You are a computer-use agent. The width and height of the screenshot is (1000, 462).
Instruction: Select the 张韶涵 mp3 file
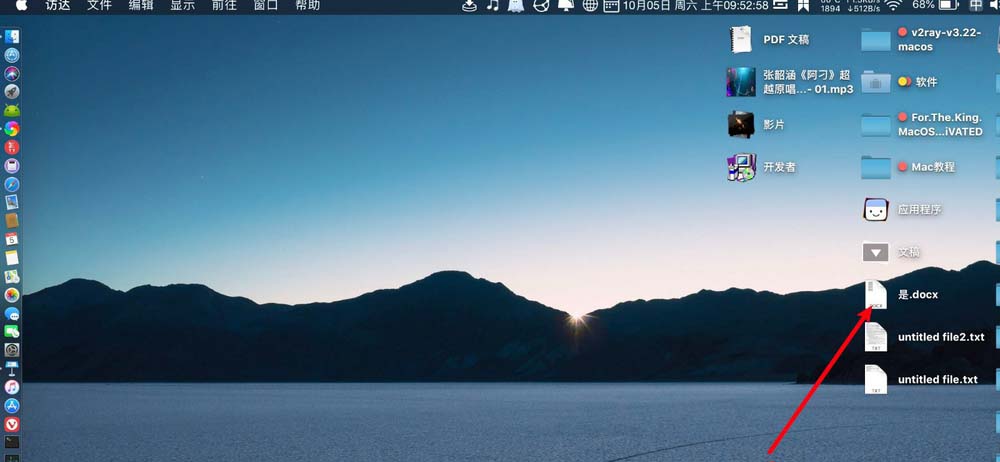(741, 82)
